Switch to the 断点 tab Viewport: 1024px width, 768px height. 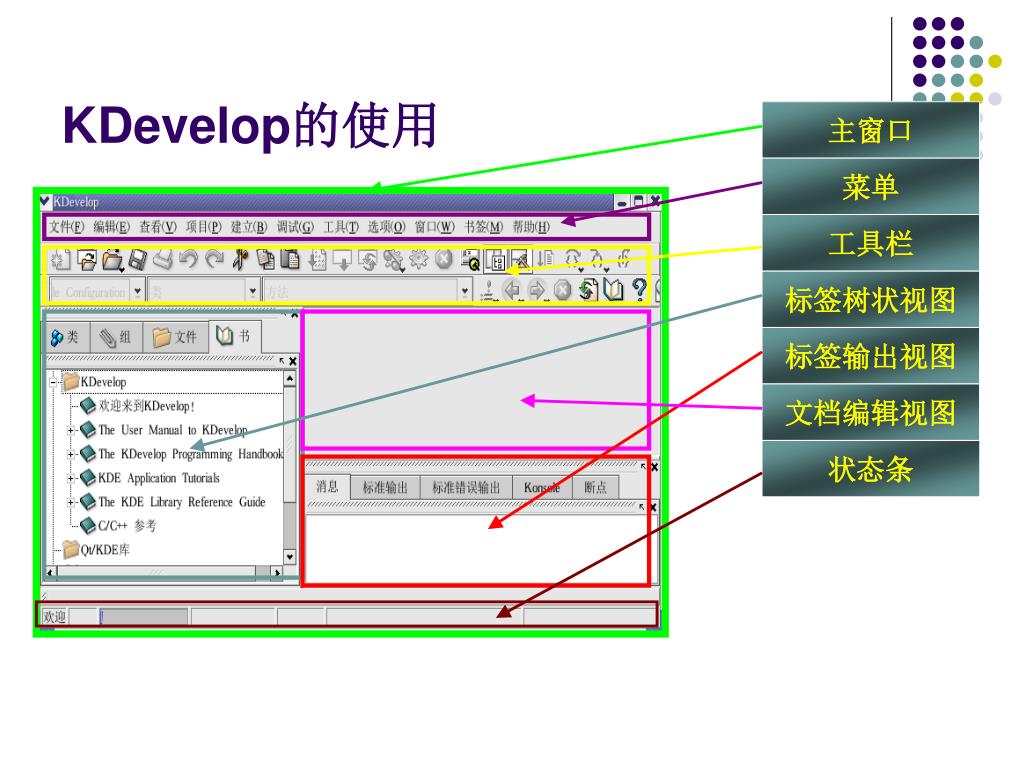[596, 488]
